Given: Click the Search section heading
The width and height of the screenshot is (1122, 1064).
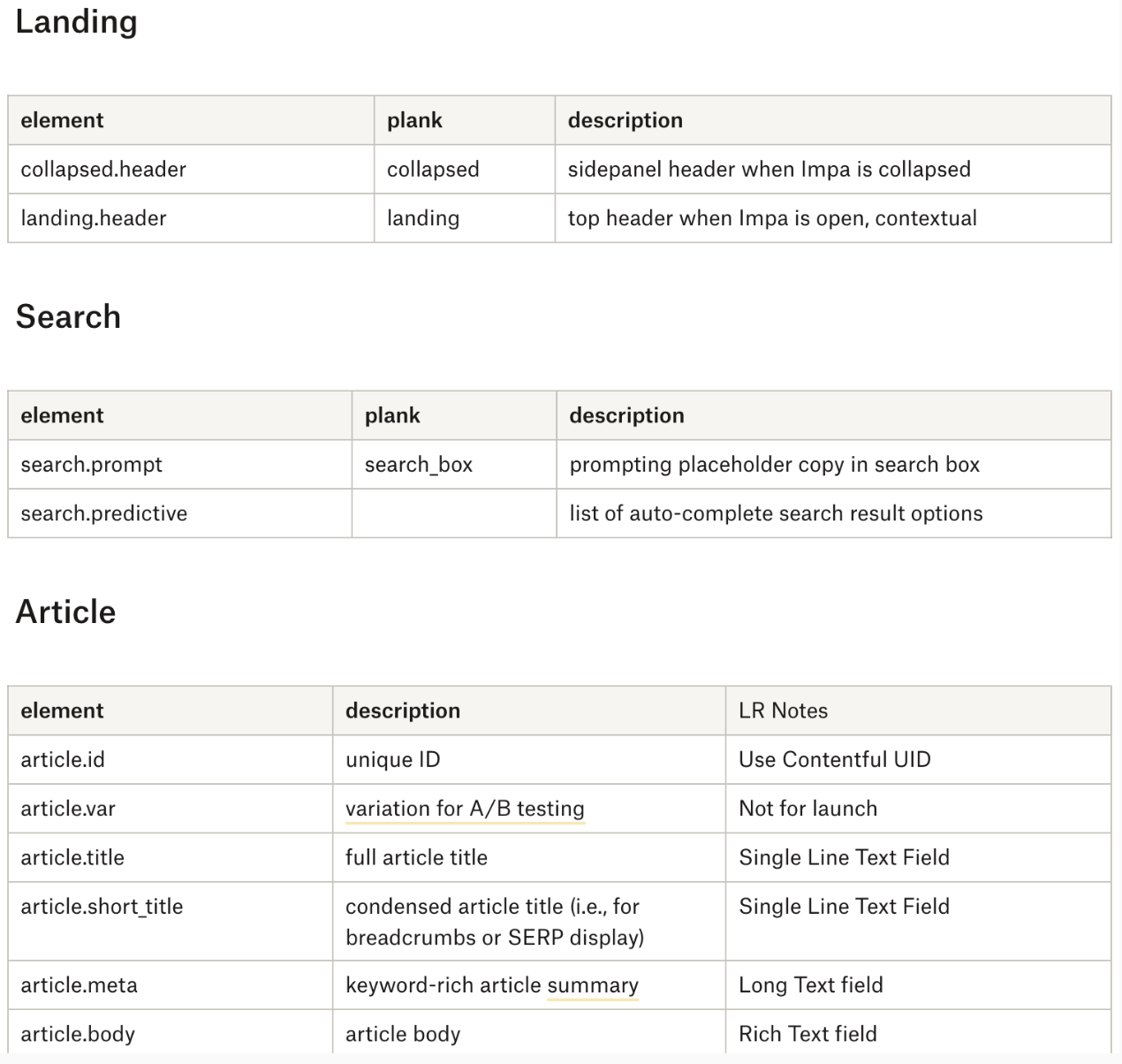Looking at the screenshot, I should pyautogui.click(x=69, y=317).
